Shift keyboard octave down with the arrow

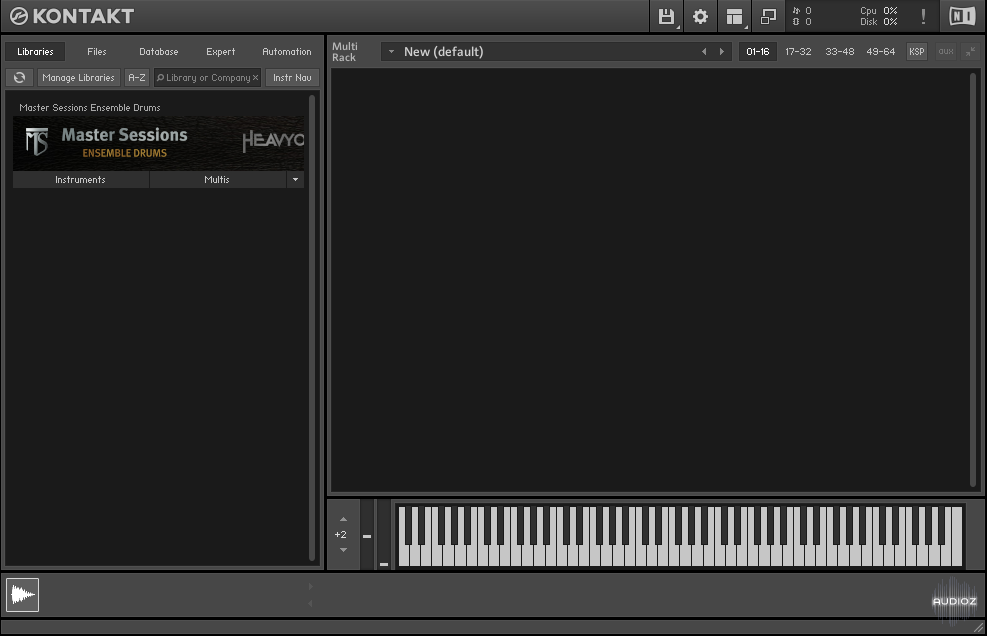[x=343, y=550]
